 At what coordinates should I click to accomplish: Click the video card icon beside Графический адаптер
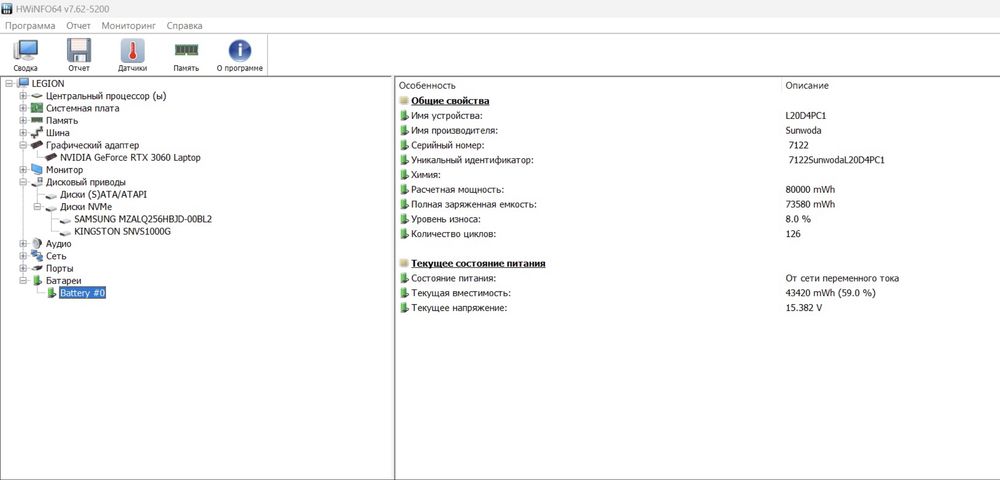pyautogui.click(x=37, y=145)
